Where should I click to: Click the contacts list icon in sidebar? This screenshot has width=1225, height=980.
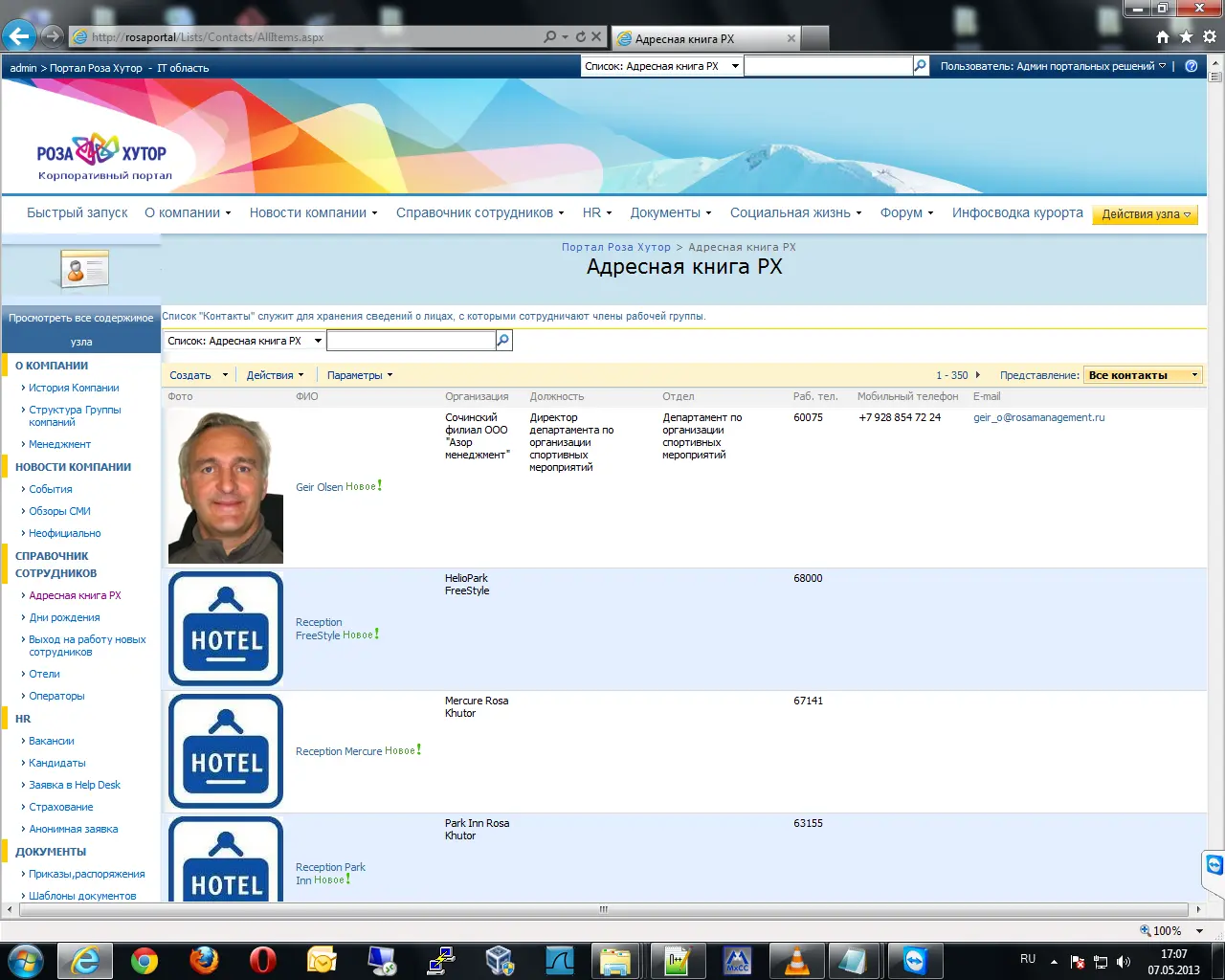click(x=84, y=271)
